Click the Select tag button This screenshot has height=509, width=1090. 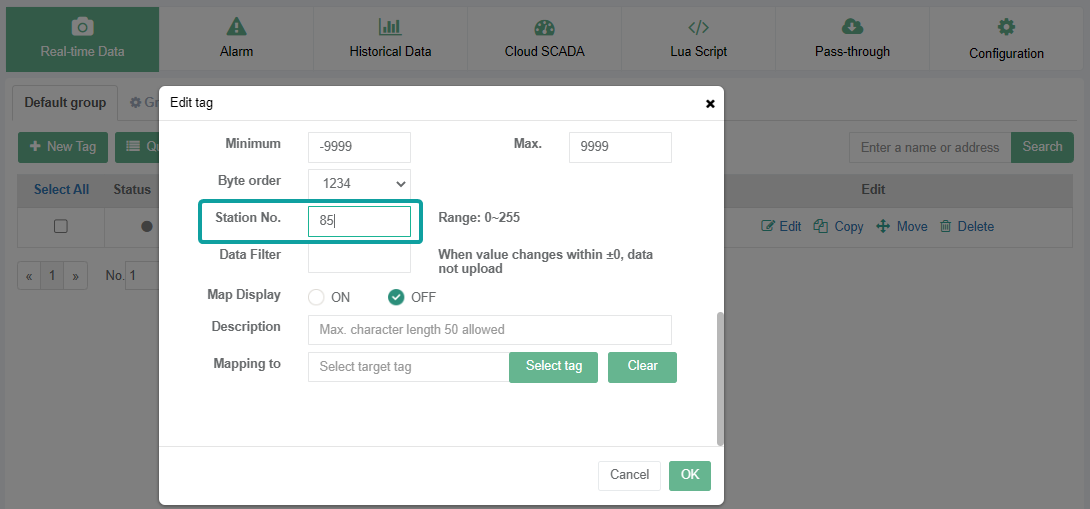553,367
